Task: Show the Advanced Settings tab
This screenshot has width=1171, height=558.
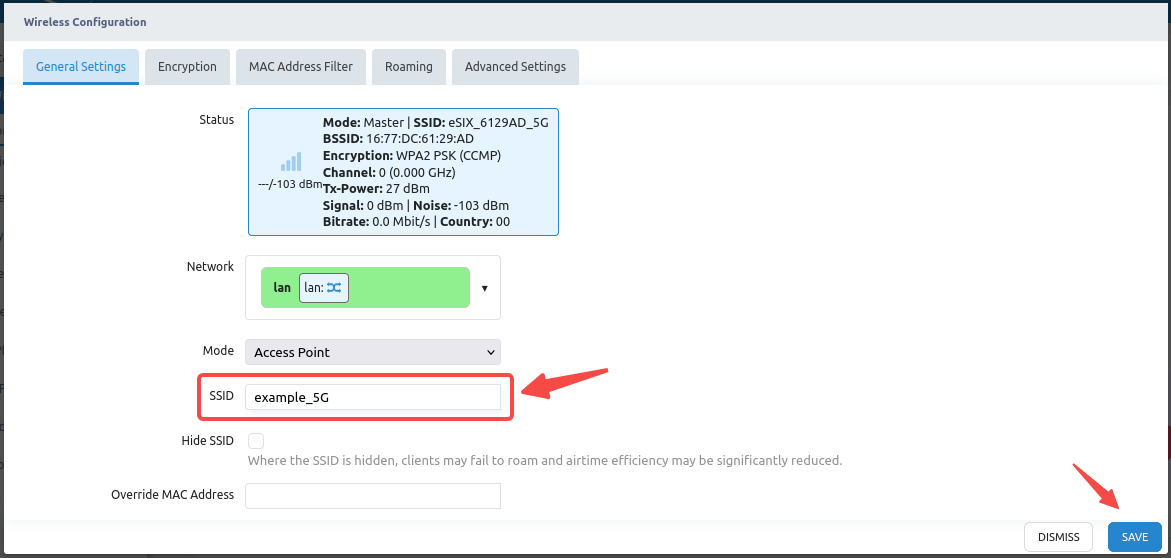Action: pyautogui.click(x=515, y=67)
